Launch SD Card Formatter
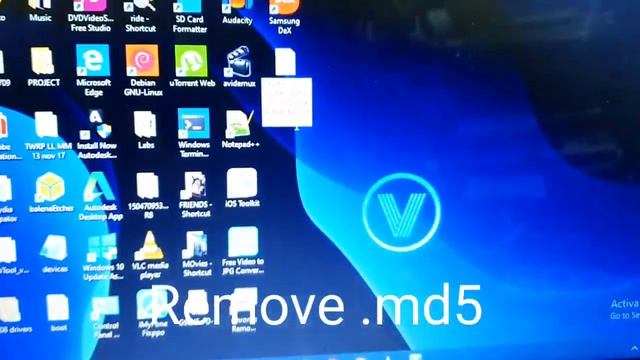The image size is (640, 360). pyautogui.click(x=189, y=17)
